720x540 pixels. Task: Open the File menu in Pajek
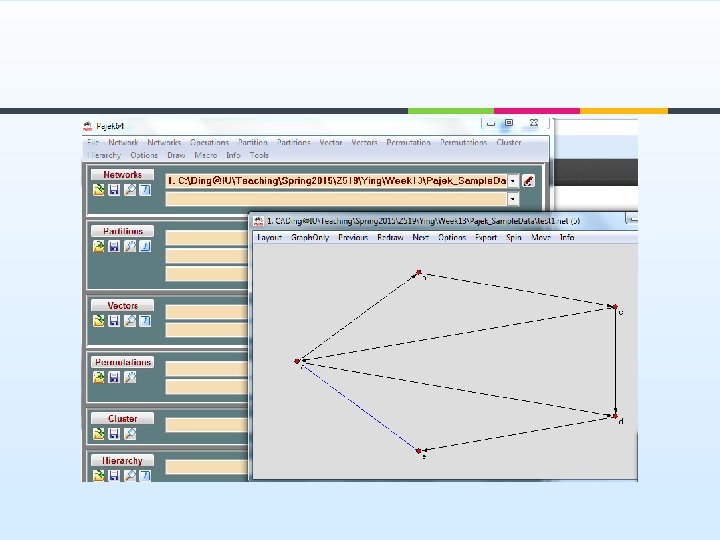(x=93, y=142)
